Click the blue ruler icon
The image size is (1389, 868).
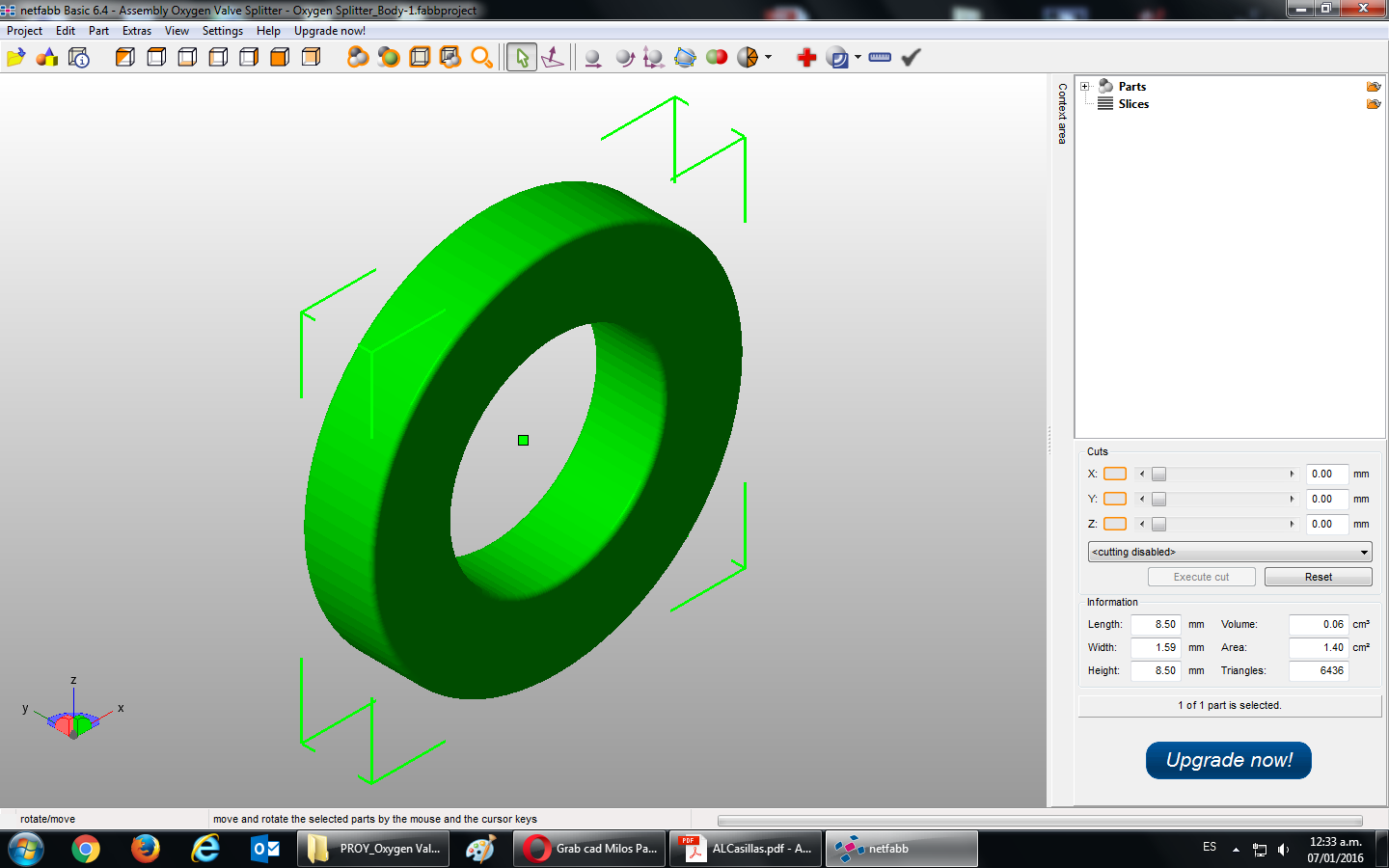pyautogui.click(x=880, y=58)
